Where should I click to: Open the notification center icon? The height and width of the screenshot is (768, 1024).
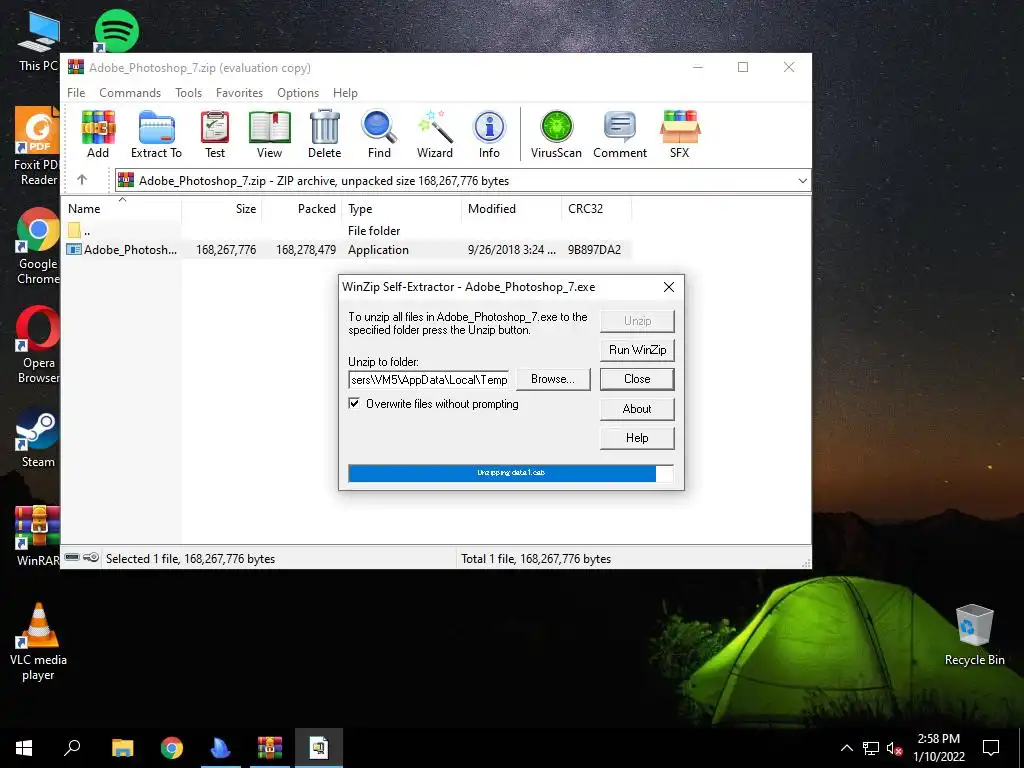[x=991, y=748]
